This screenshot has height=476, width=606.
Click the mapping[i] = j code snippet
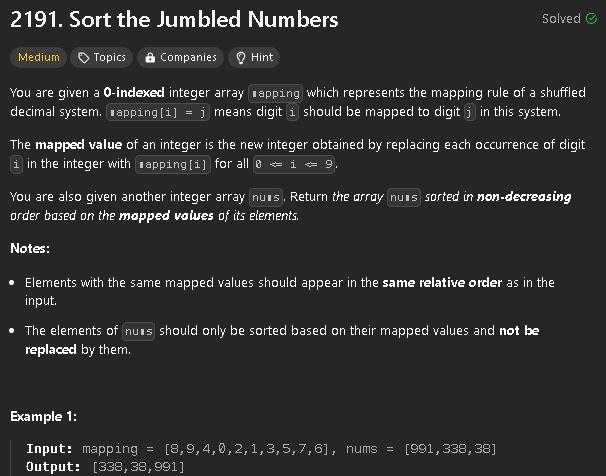click(158, 112)
